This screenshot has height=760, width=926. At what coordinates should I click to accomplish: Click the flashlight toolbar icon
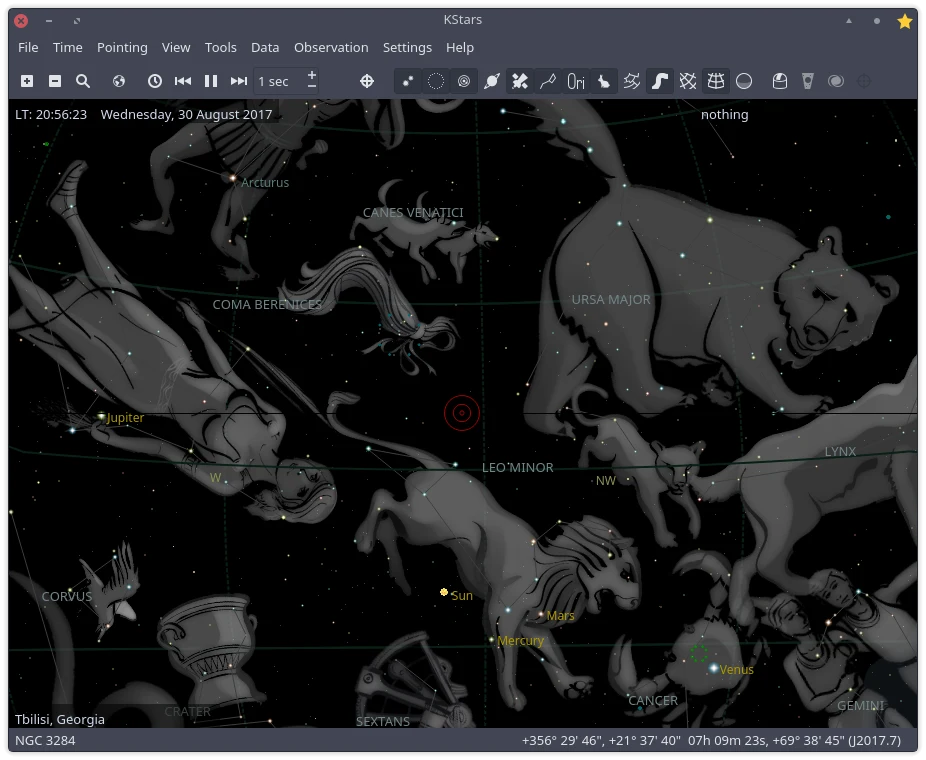pyautogui.click(x=808, y=81)
